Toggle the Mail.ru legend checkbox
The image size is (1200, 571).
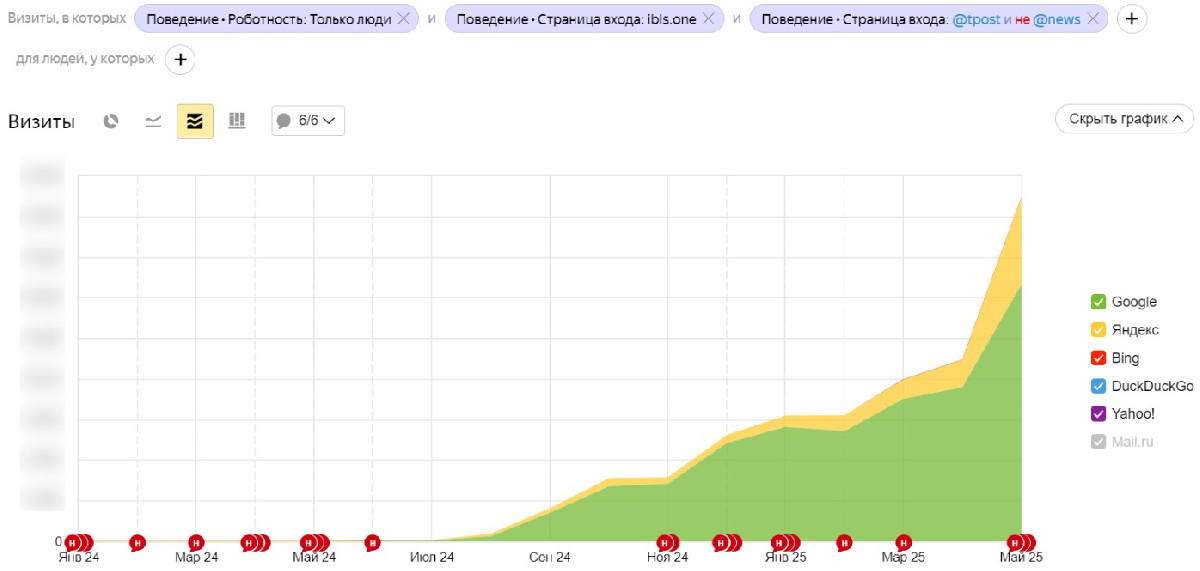1098,442
